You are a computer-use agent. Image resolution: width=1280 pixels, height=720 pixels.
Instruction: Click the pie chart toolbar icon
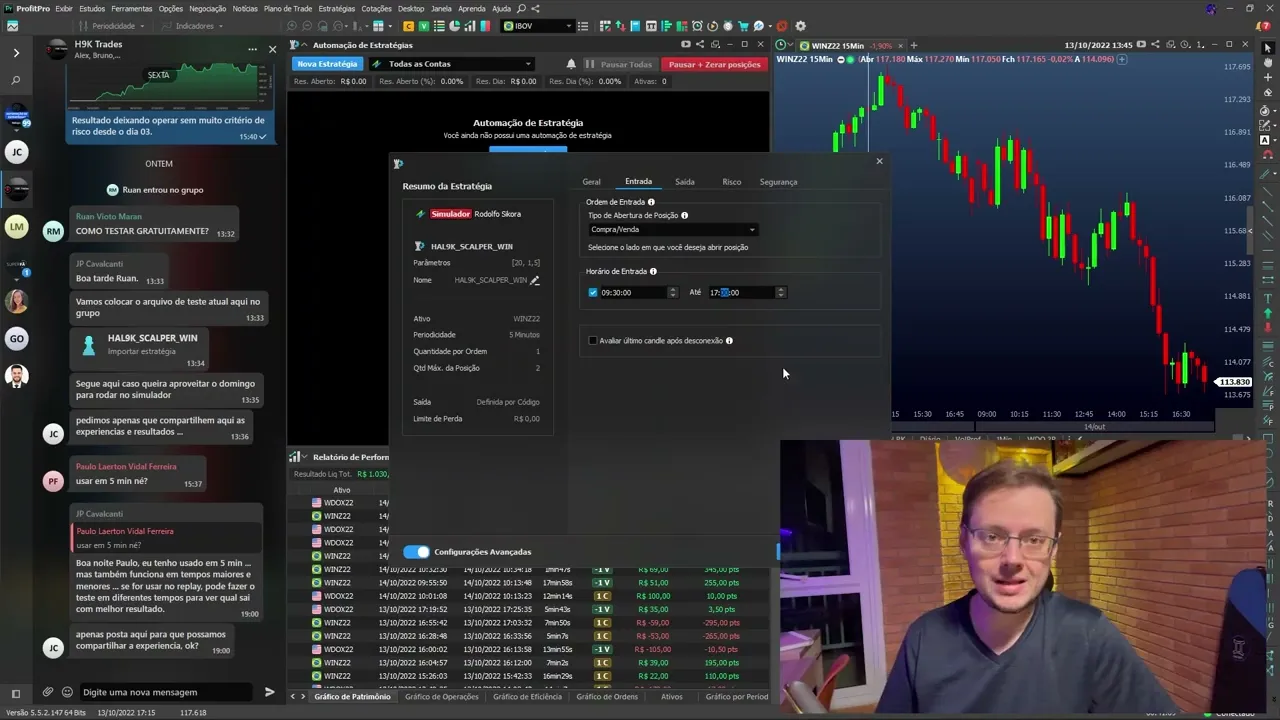pos(455,26)
